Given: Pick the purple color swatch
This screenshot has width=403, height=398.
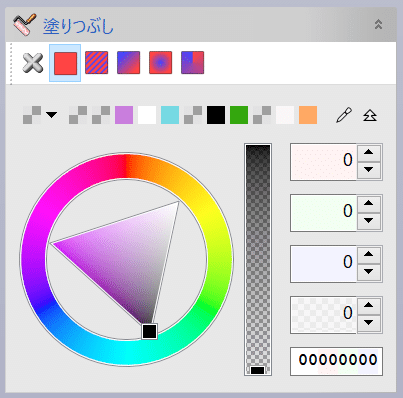Looking at the screenshot, I should (x=124, y=115).
